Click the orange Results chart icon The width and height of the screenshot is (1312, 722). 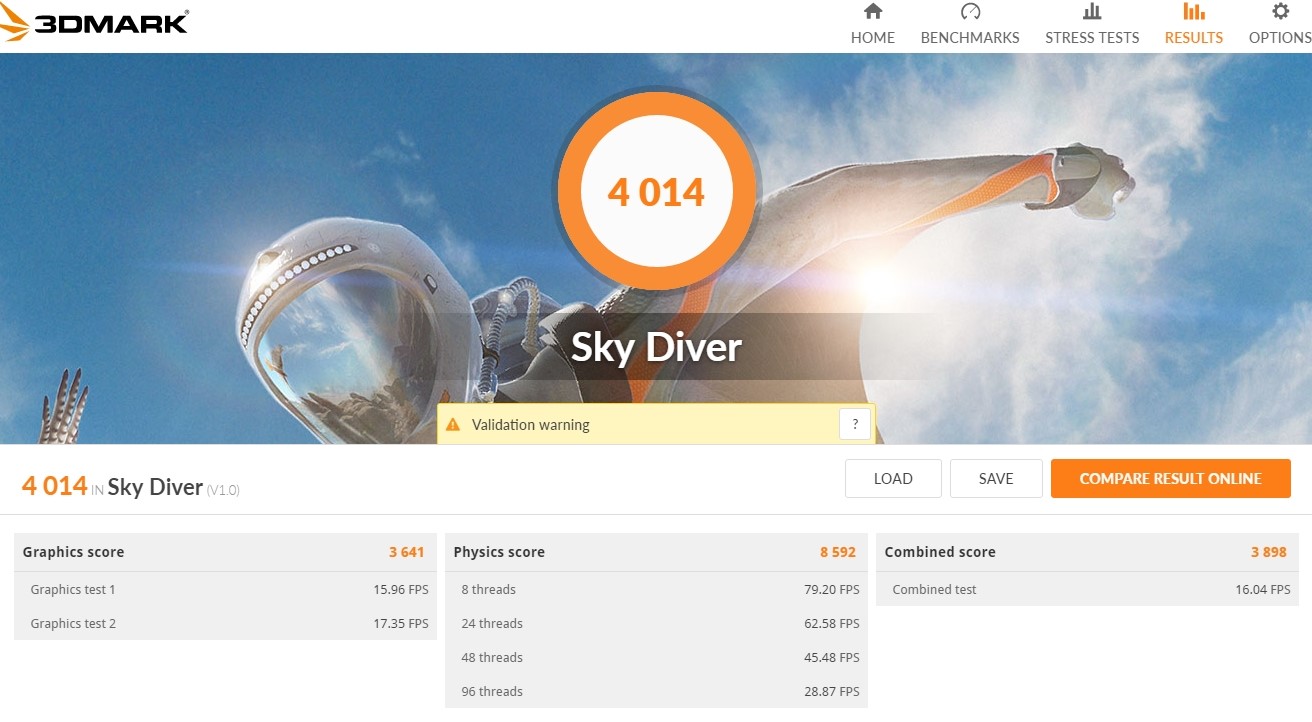pos(1194,12)
